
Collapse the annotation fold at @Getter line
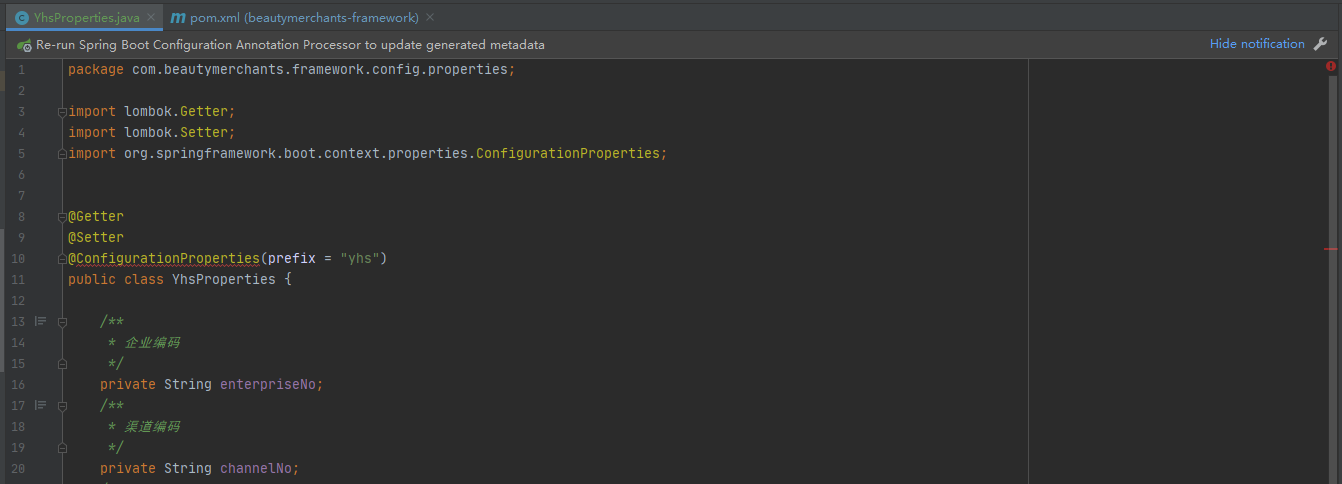tap(62, 216)
